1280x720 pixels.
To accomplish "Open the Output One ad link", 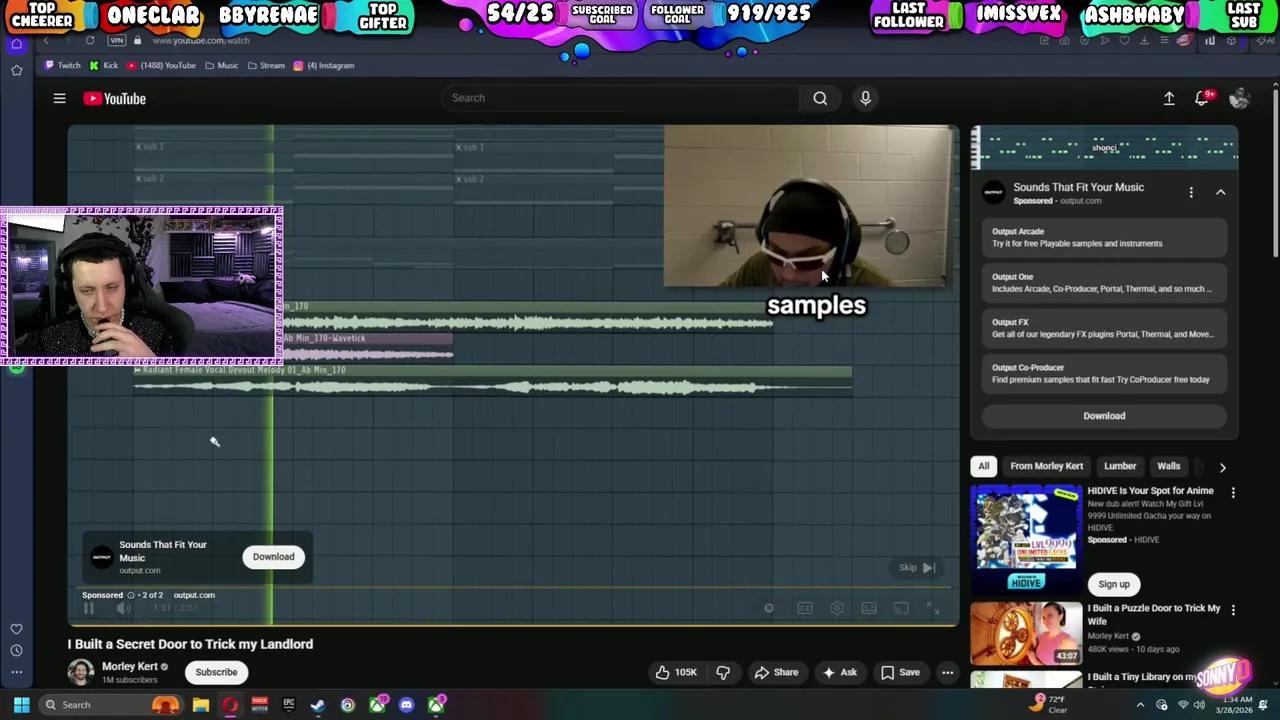I will [1104, 283].
